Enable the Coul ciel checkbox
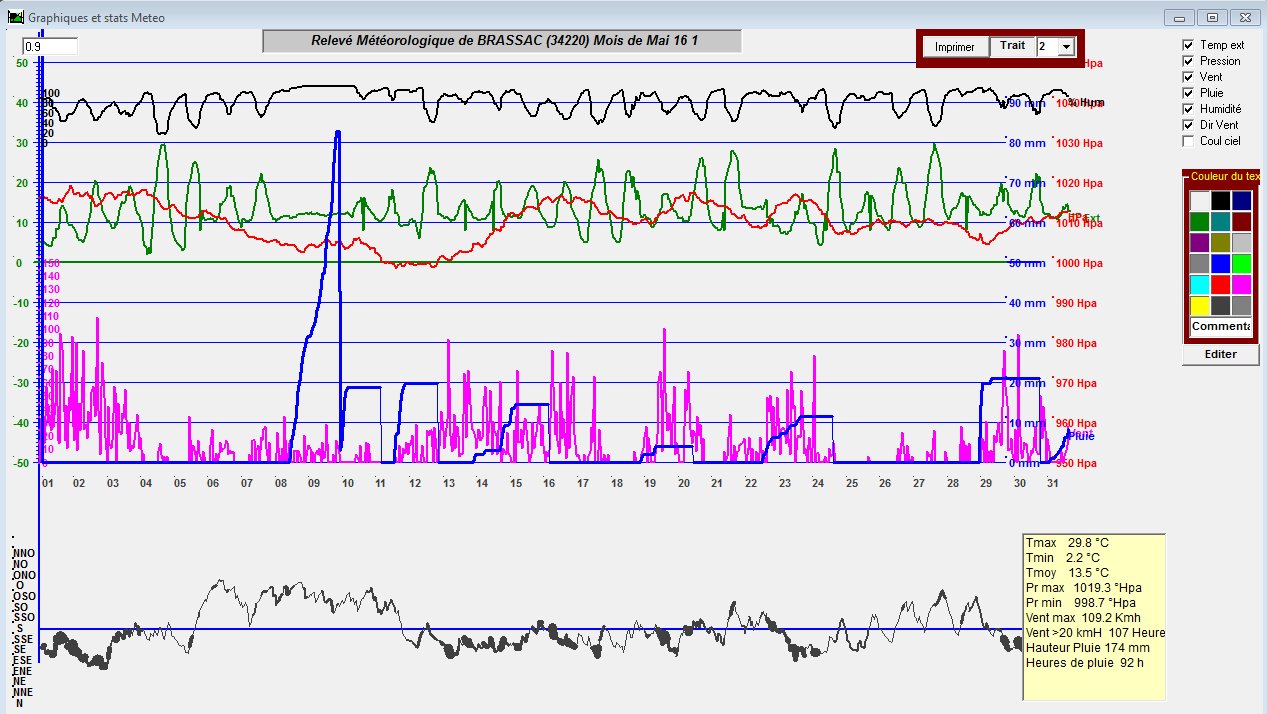Viewport: 1267px width, 714px height. tap(1188, 141)
